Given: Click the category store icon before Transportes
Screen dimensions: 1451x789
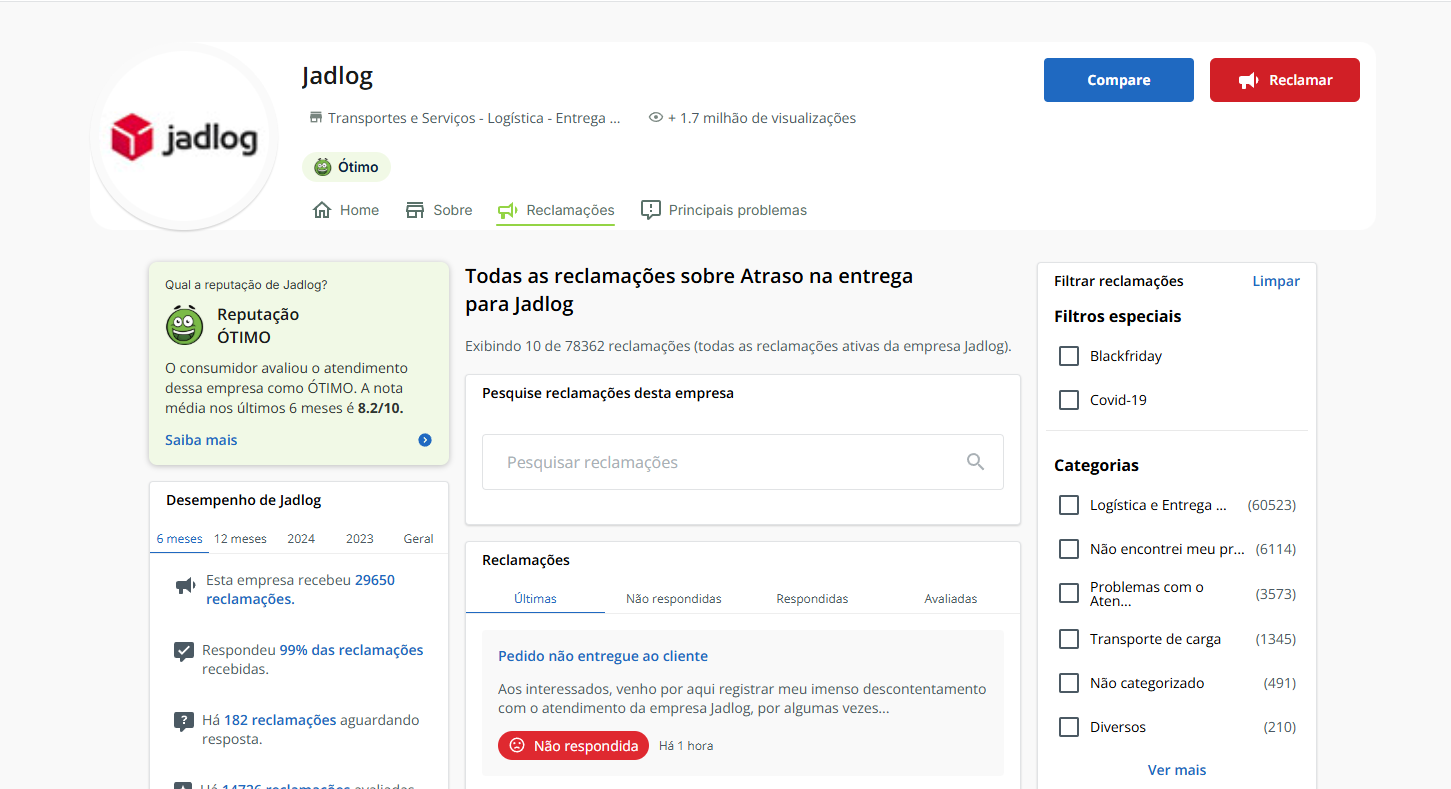Looking at the screenshot, I should point(316,118).
